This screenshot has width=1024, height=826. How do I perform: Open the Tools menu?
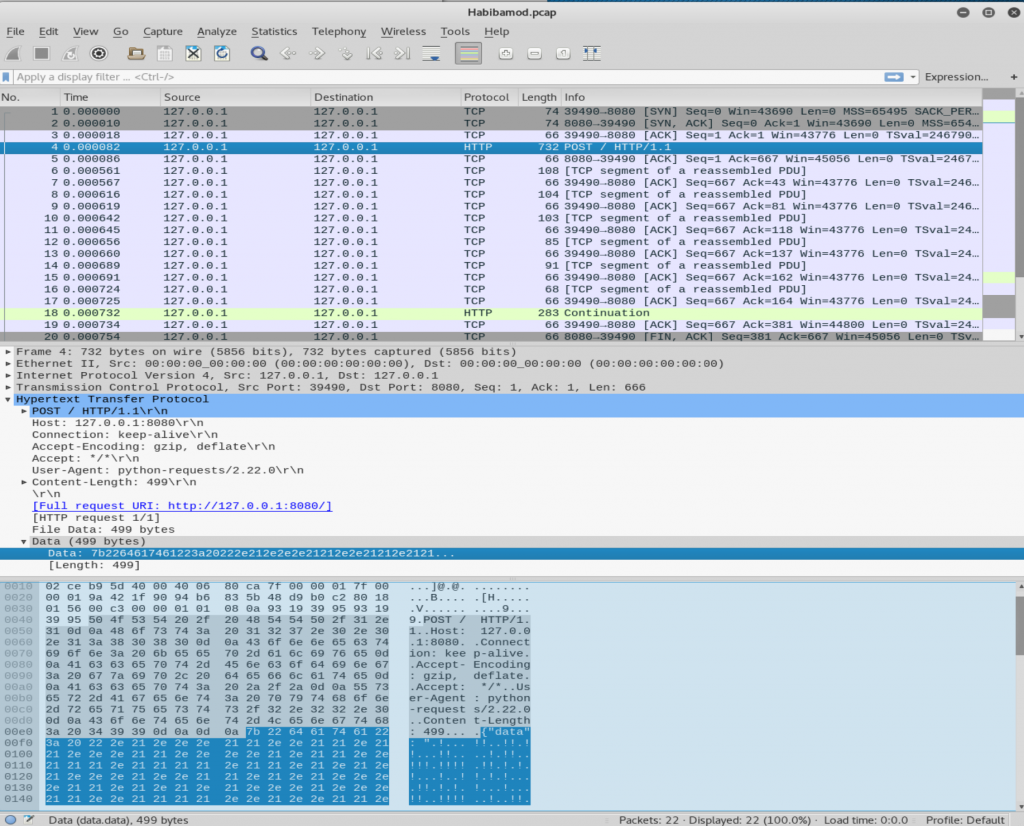coord(455,31)
